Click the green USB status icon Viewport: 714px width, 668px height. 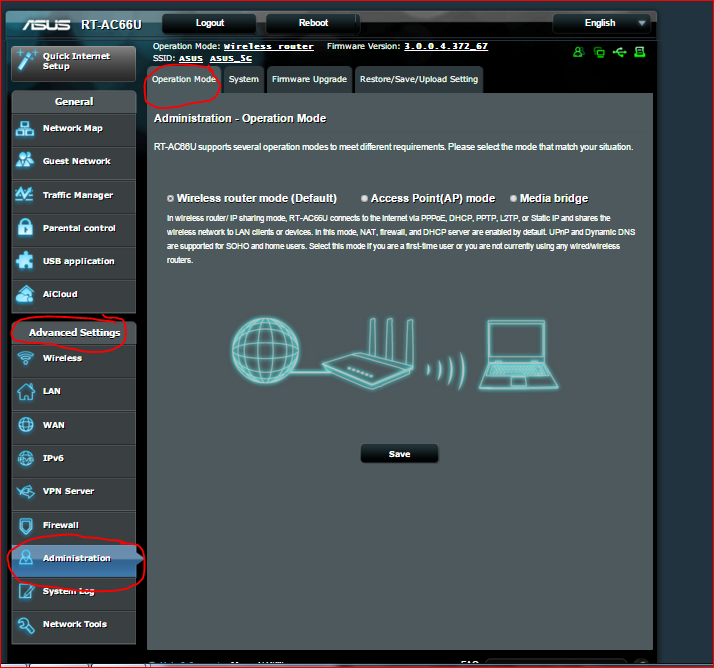click(619, 52)
